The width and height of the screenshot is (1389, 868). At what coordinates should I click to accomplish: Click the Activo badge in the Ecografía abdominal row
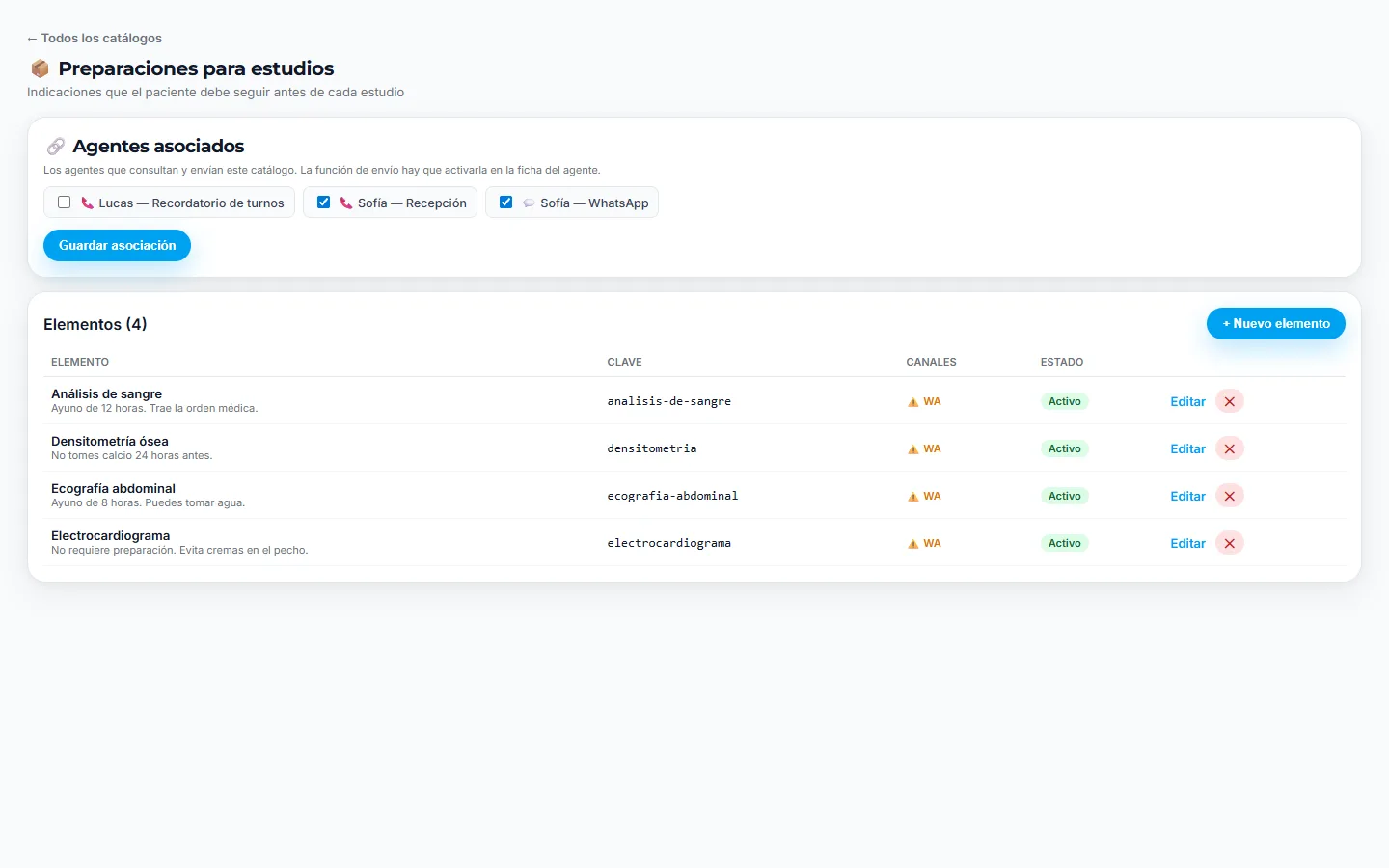click(x=1065, y=496)
